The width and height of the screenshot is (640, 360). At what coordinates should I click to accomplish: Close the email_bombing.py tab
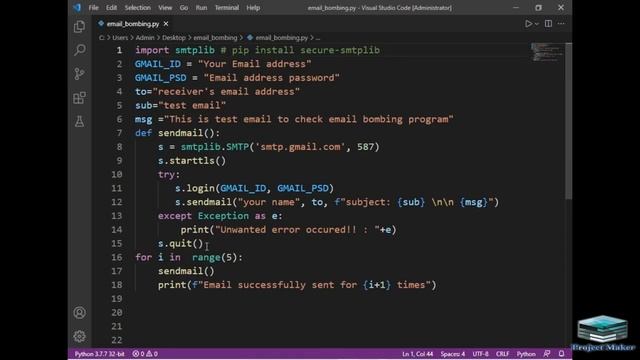pyautogui.click(x=166, y=24)
